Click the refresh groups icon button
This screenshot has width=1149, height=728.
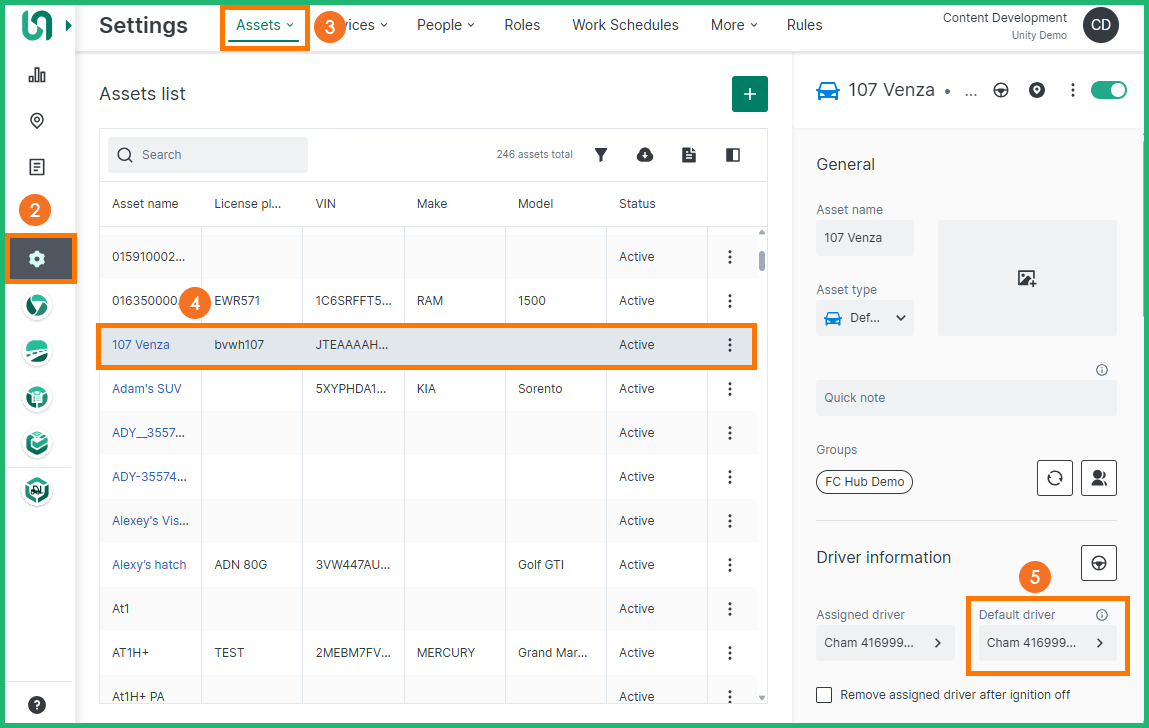pos(1054,478)
